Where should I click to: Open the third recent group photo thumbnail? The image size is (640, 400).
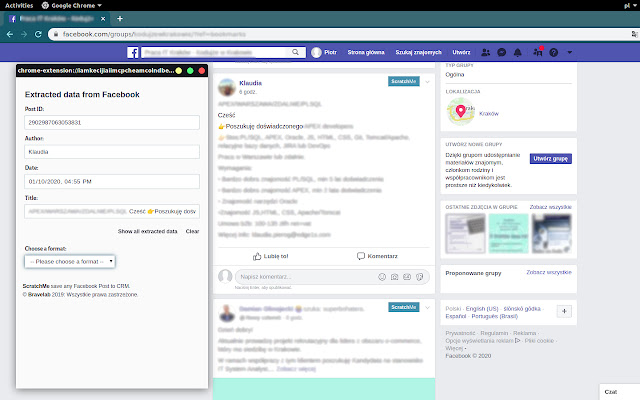(x=551, y=234)
